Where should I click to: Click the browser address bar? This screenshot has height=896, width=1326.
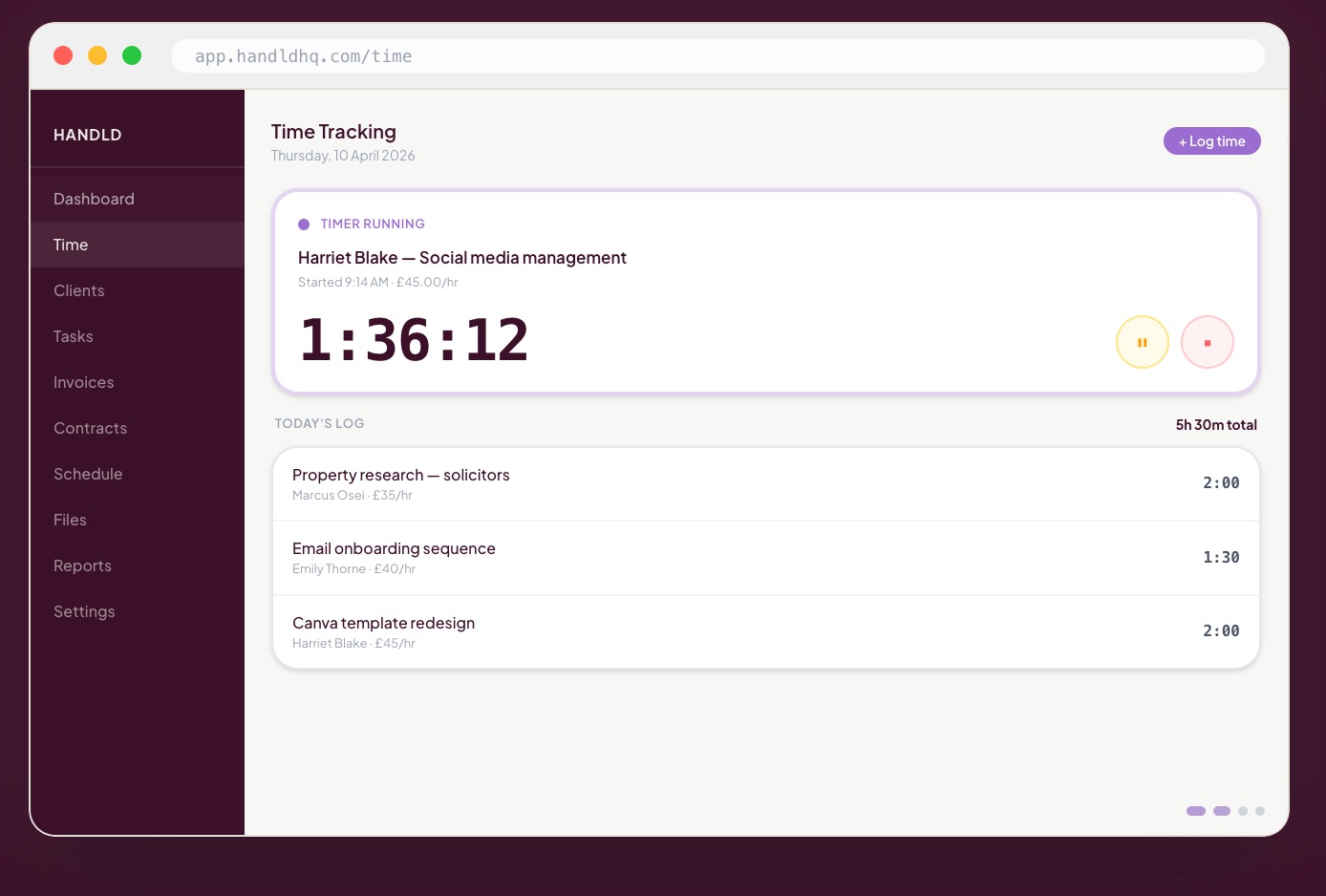point(716,56)
